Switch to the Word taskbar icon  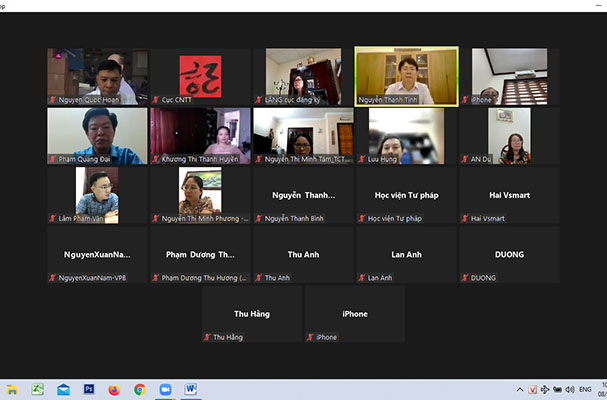click(191, 389)
